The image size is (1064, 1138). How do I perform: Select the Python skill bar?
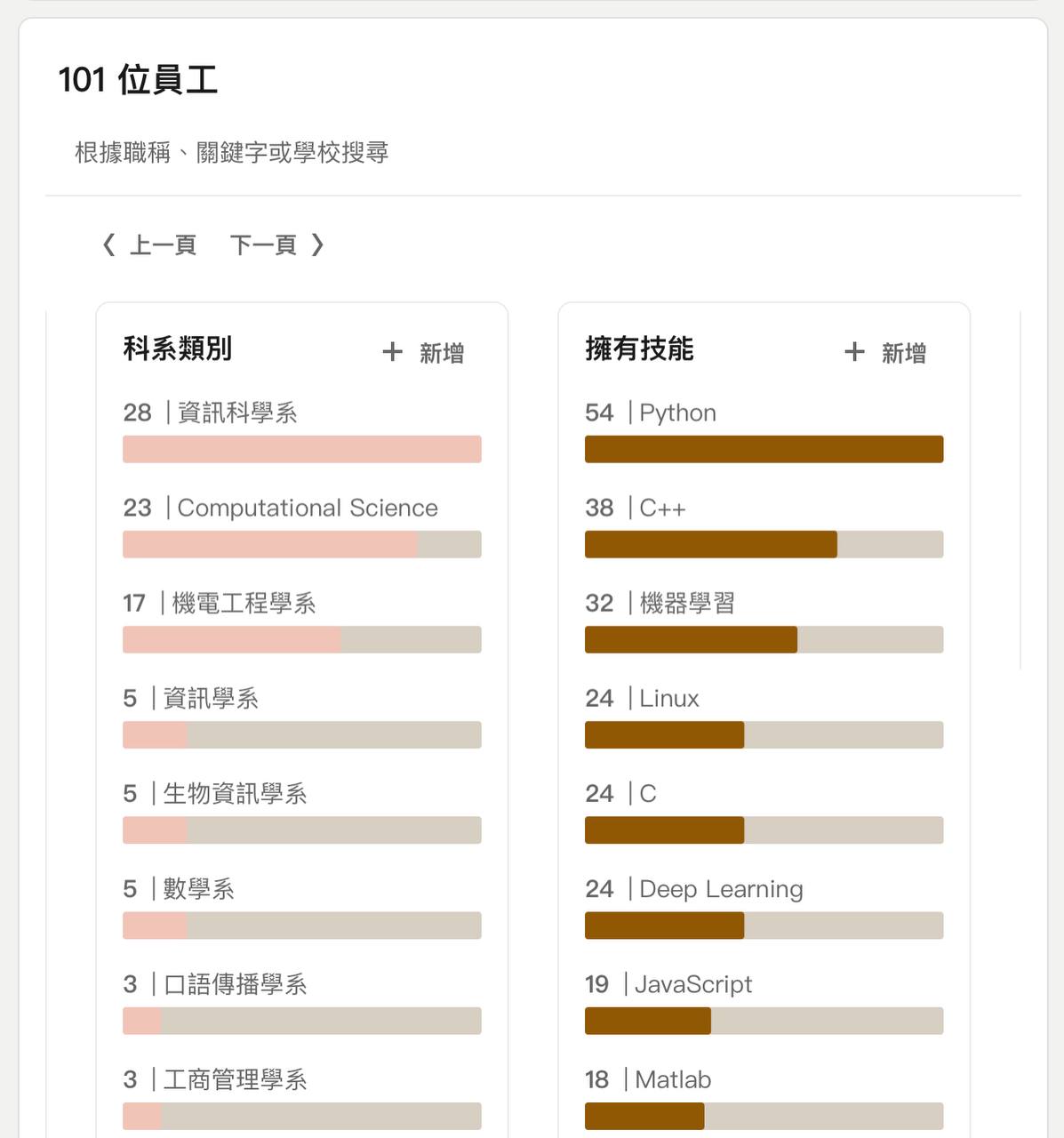[x=764, y=449]
